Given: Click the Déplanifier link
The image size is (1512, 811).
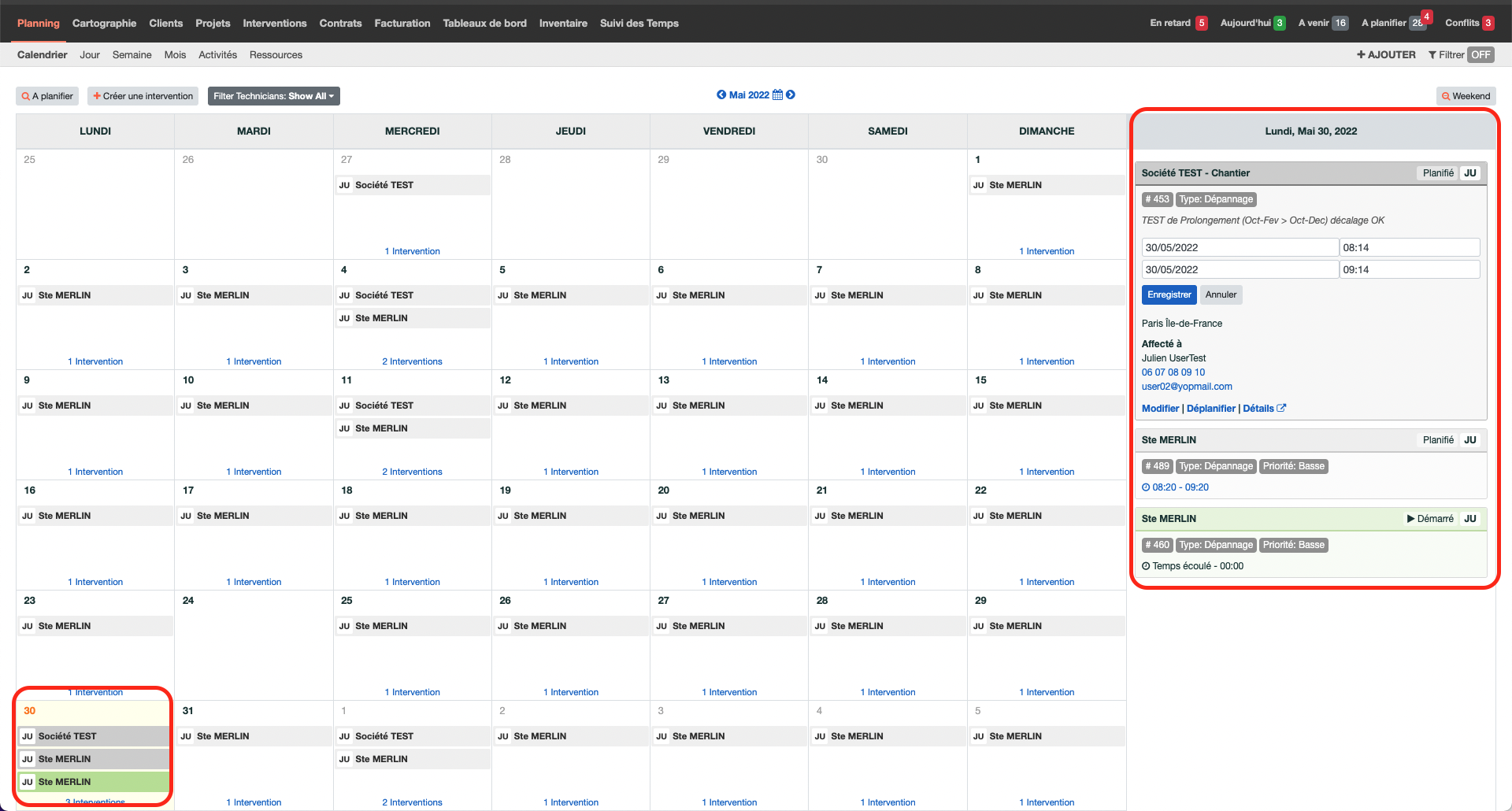Looking at the screenshot, I should [x=1210, y=409].
